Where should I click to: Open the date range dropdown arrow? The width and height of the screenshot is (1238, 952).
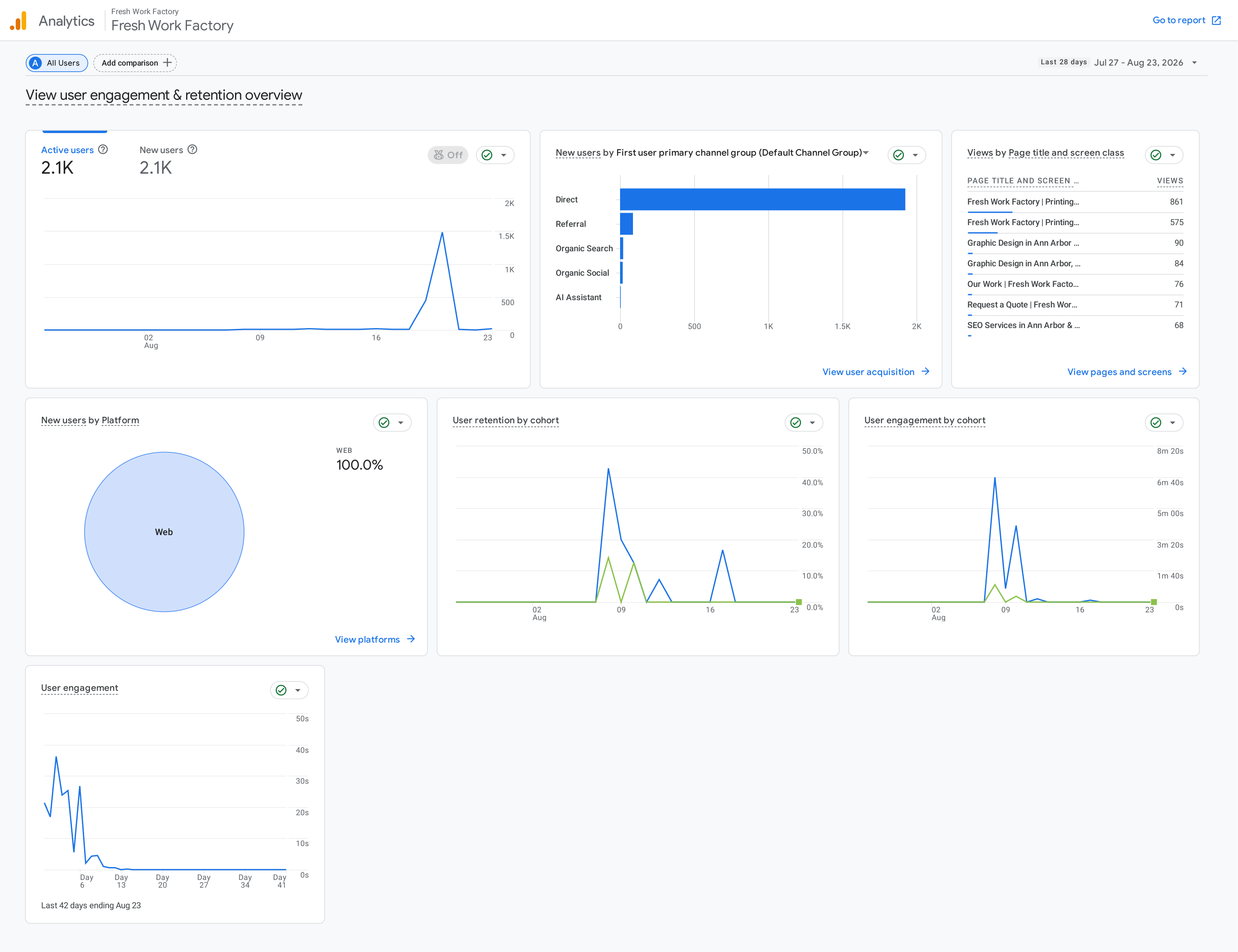(x=1194, y=63)
